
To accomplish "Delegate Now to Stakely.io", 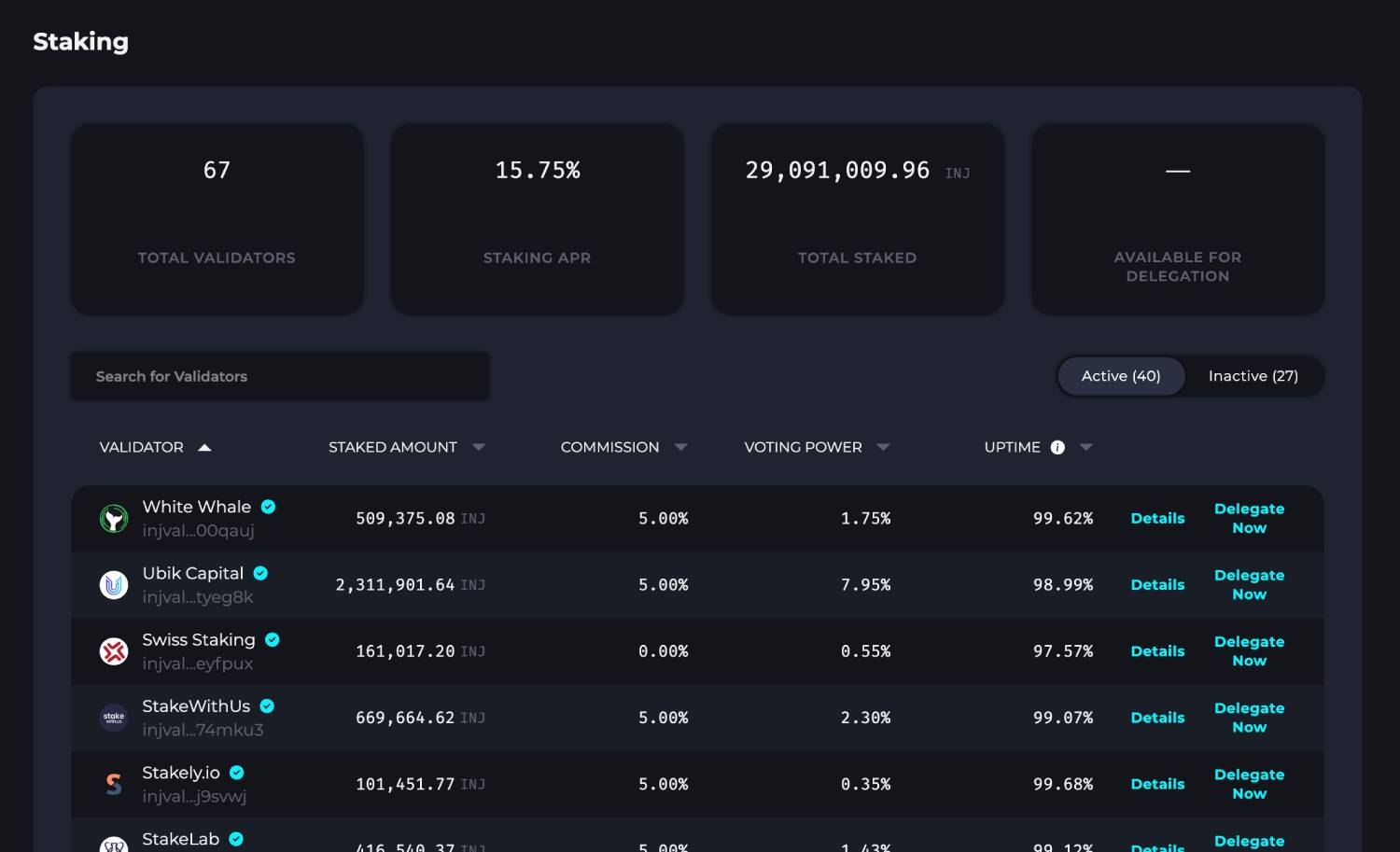I will coord(1249,784).
